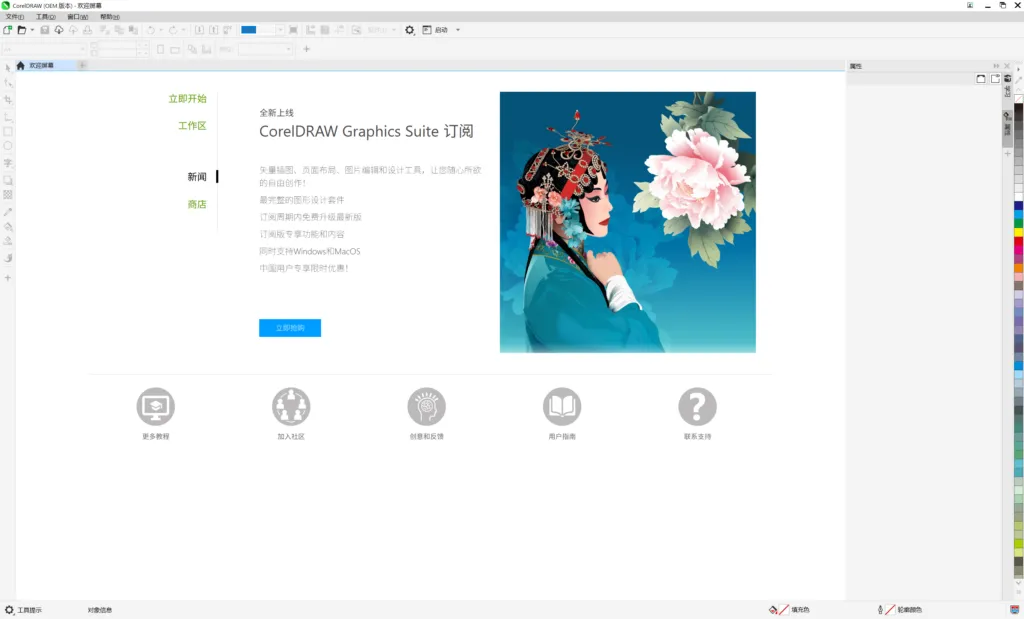Click the 填充色 fill indicator in status bar
The height and width of the screenshot is (619, 1024).
[789, 610]
